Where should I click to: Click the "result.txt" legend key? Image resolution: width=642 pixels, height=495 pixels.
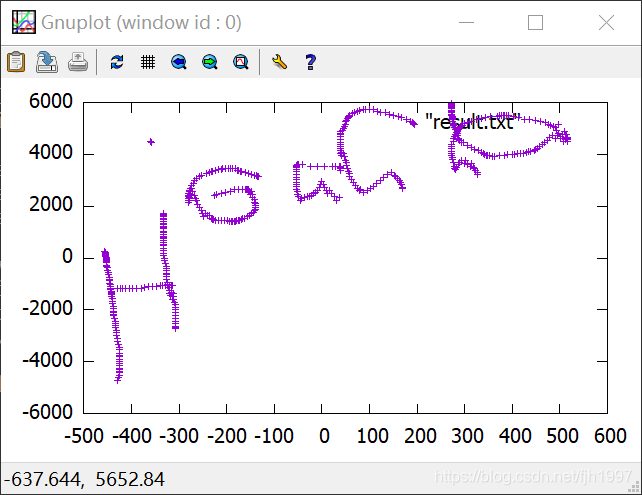[x=472, y=122]
